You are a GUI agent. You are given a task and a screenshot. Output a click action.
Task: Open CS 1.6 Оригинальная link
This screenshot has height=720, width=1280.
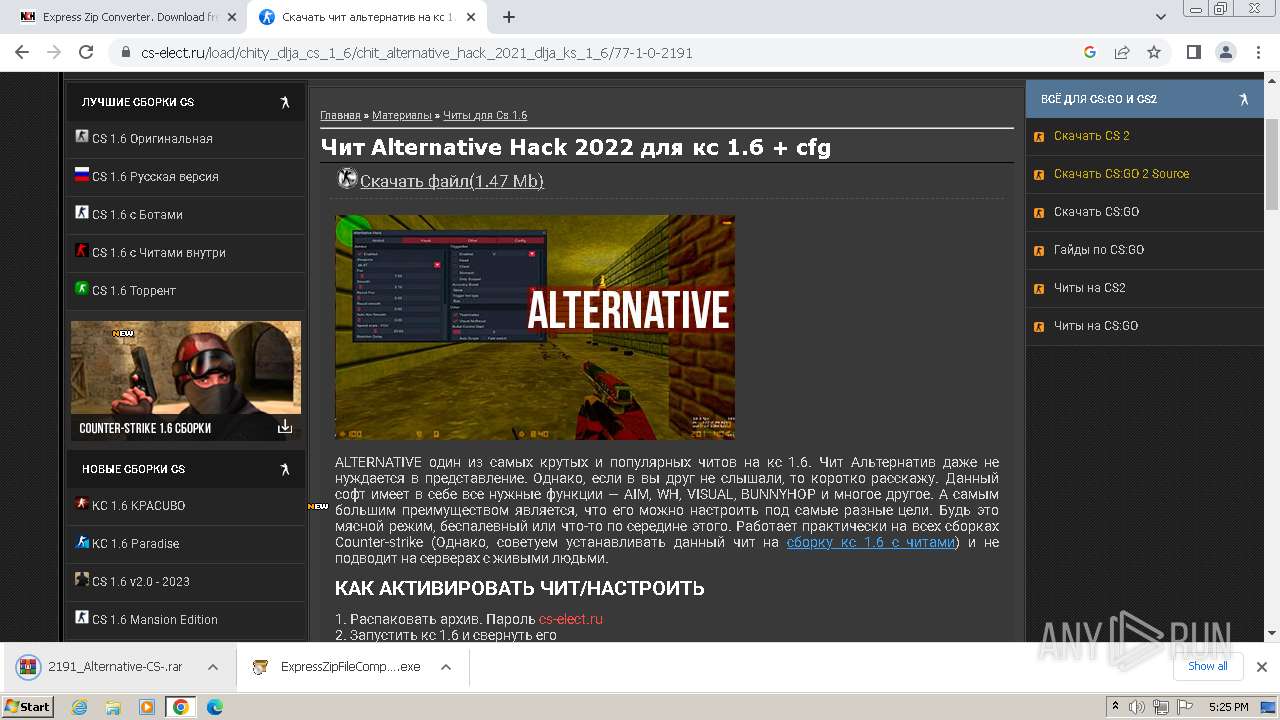(x=152, y=138)
